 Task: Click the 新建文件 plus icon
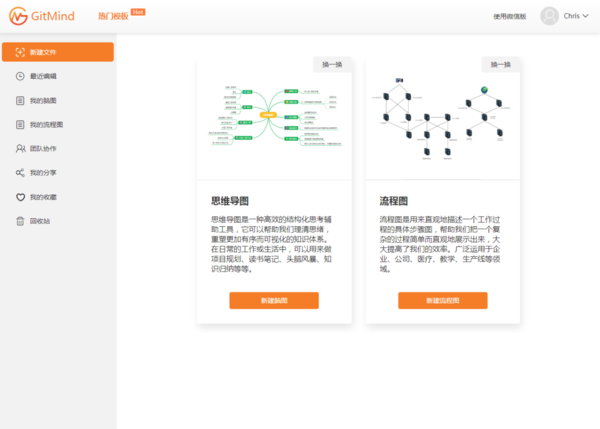[x=20, y=52]
